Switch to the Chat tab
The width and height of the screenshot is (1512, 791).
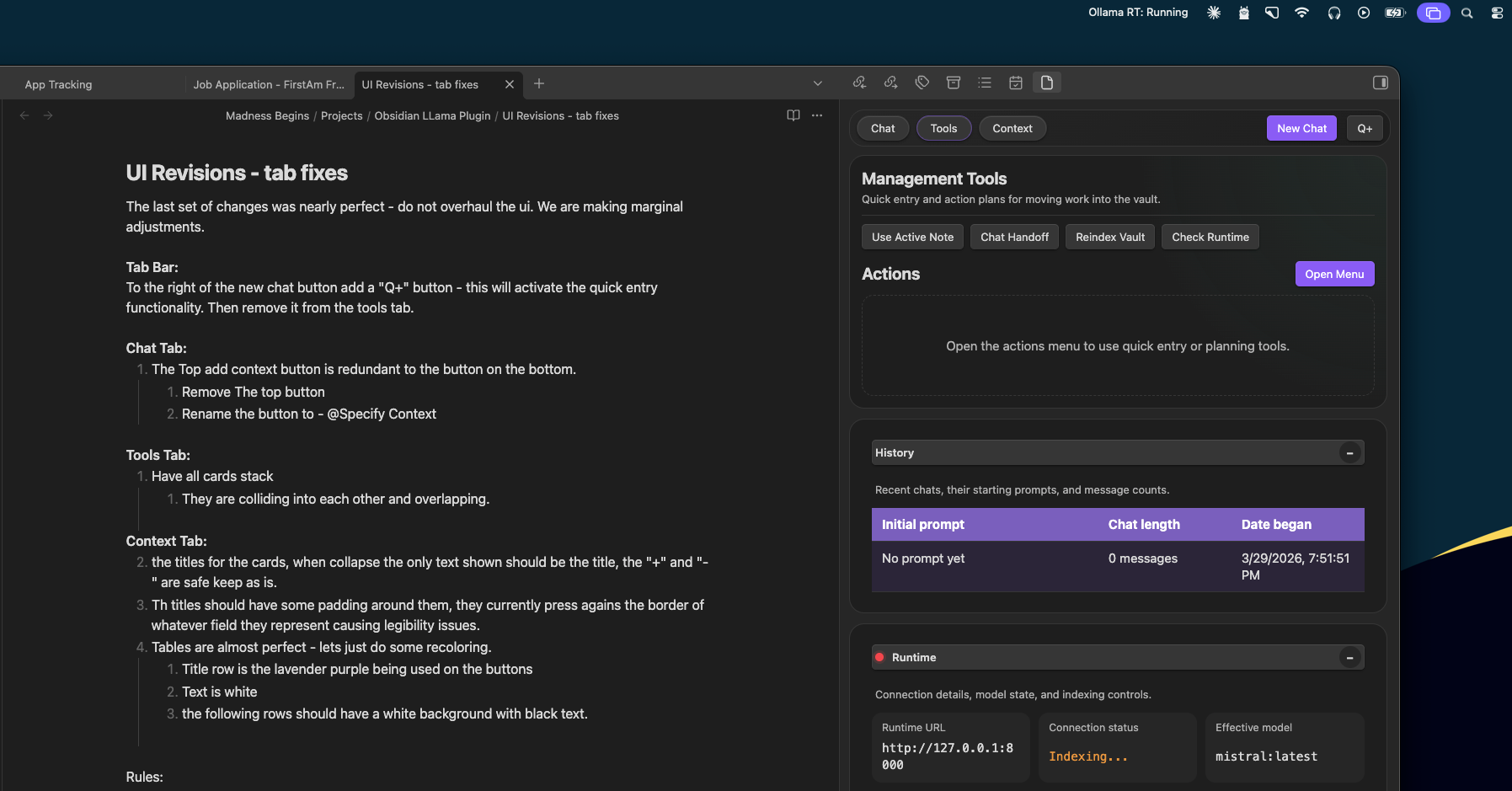click(x=883, y=128)
